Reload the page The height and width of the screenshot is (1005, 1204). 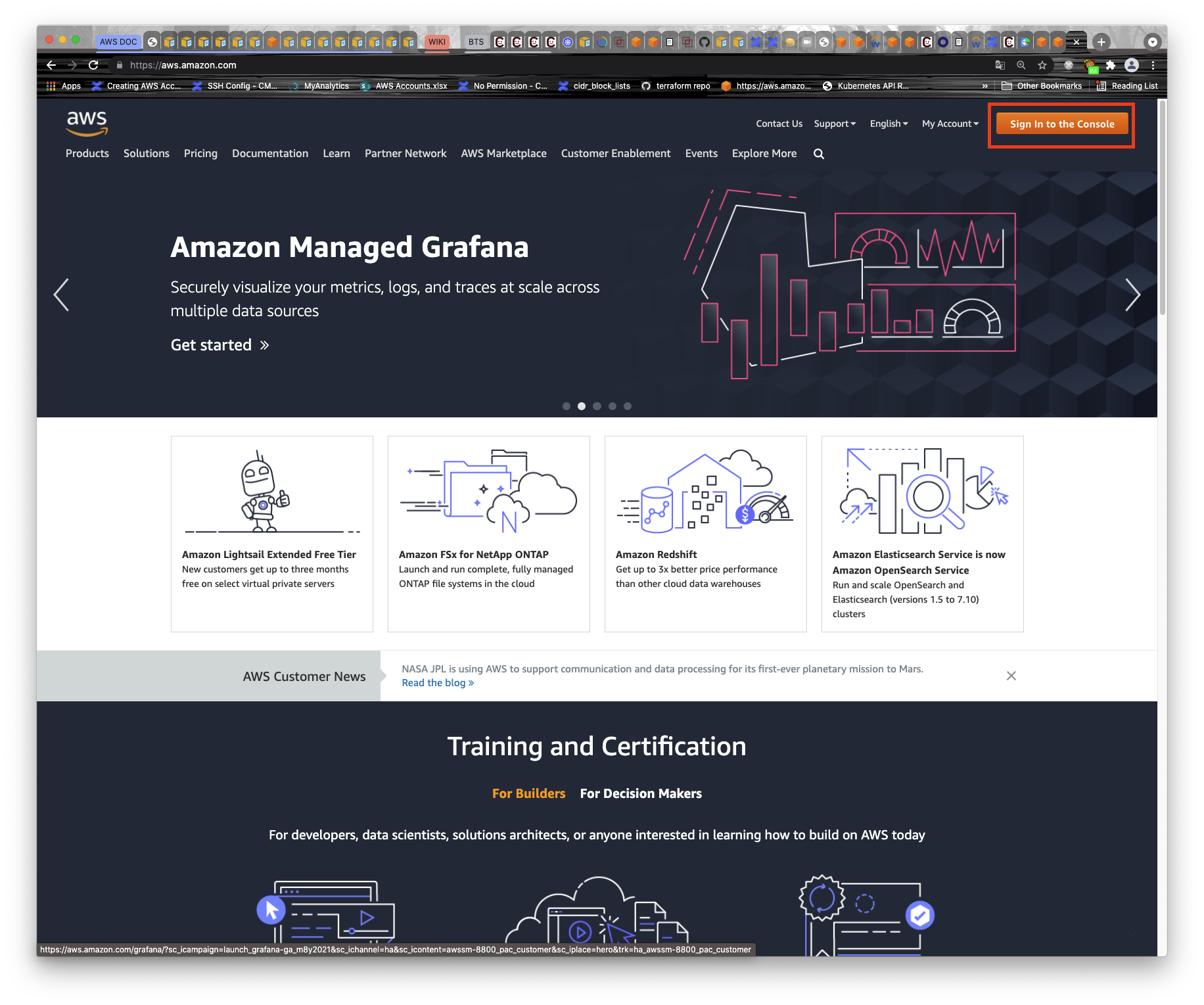[93, 65]
